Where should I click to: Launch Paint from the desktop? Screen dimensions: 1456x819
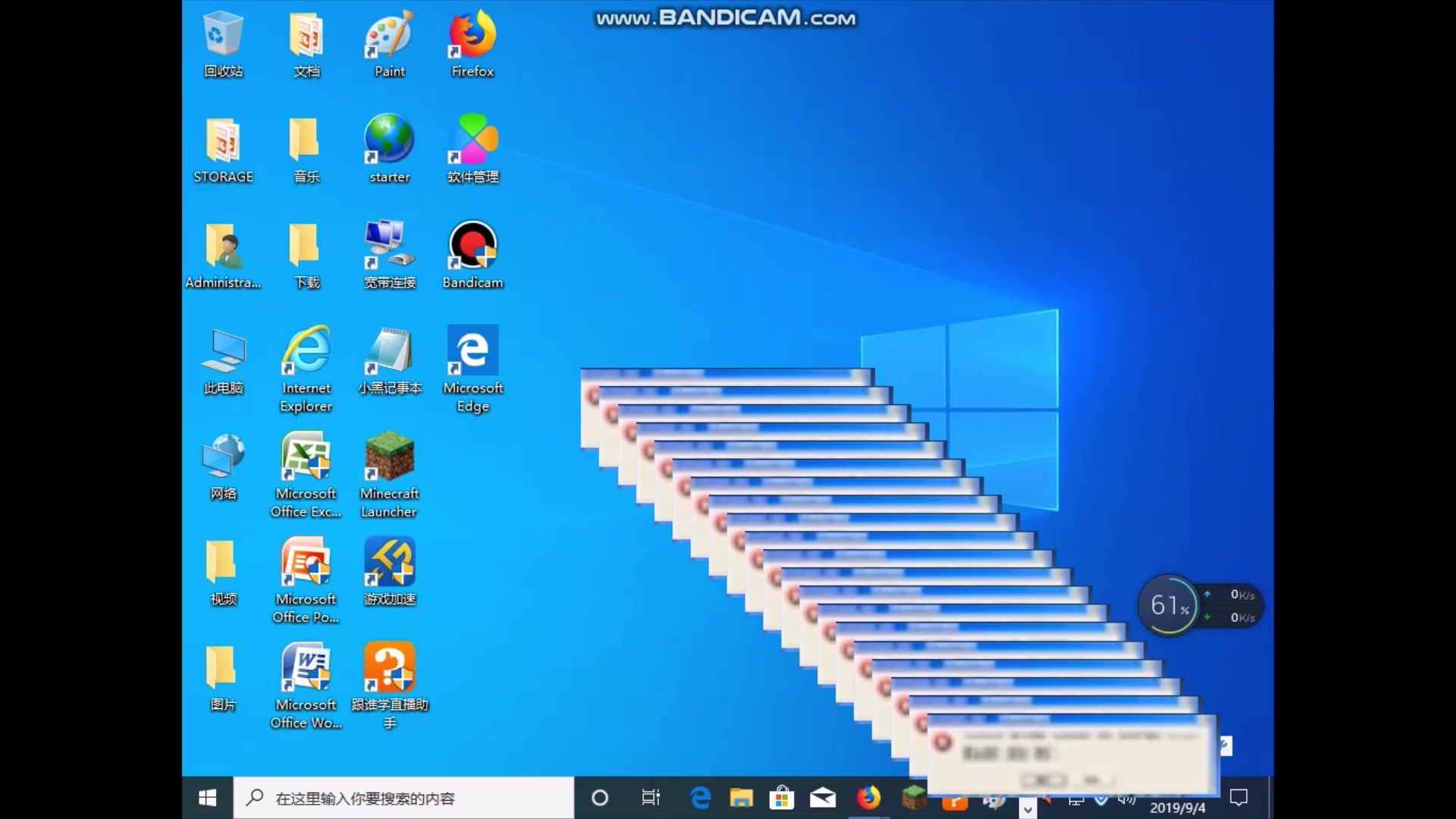point(389,36)
